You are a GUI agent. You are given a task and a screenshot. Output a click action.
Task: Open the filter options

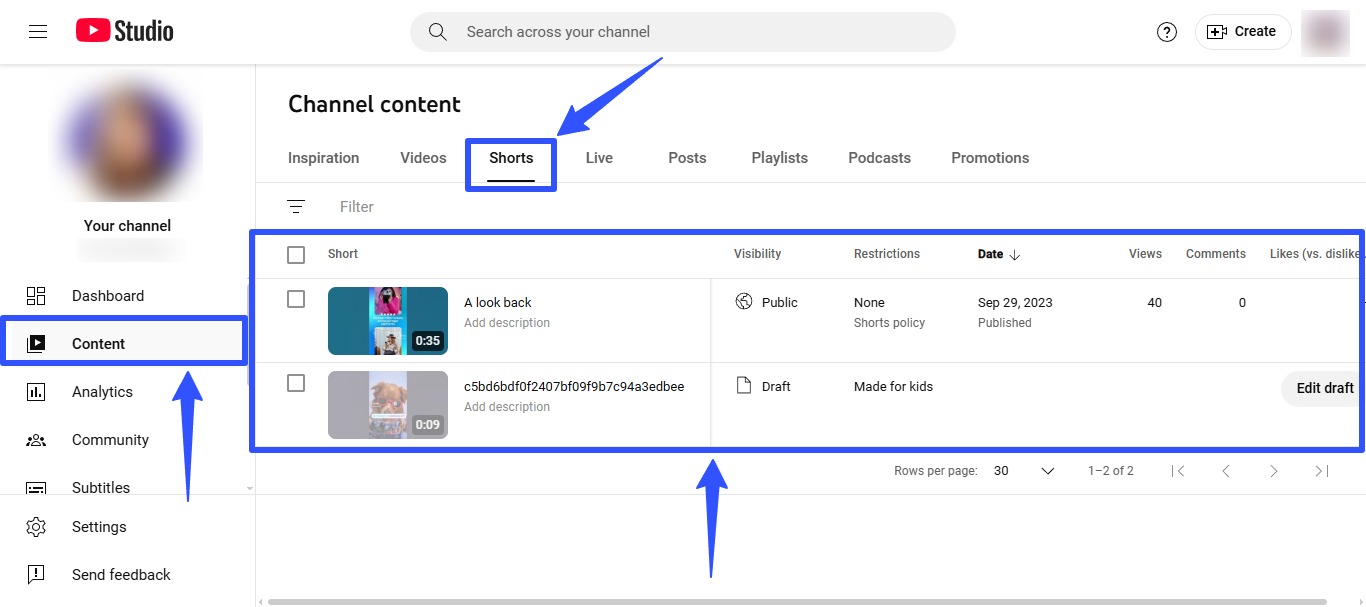[296, 205]
